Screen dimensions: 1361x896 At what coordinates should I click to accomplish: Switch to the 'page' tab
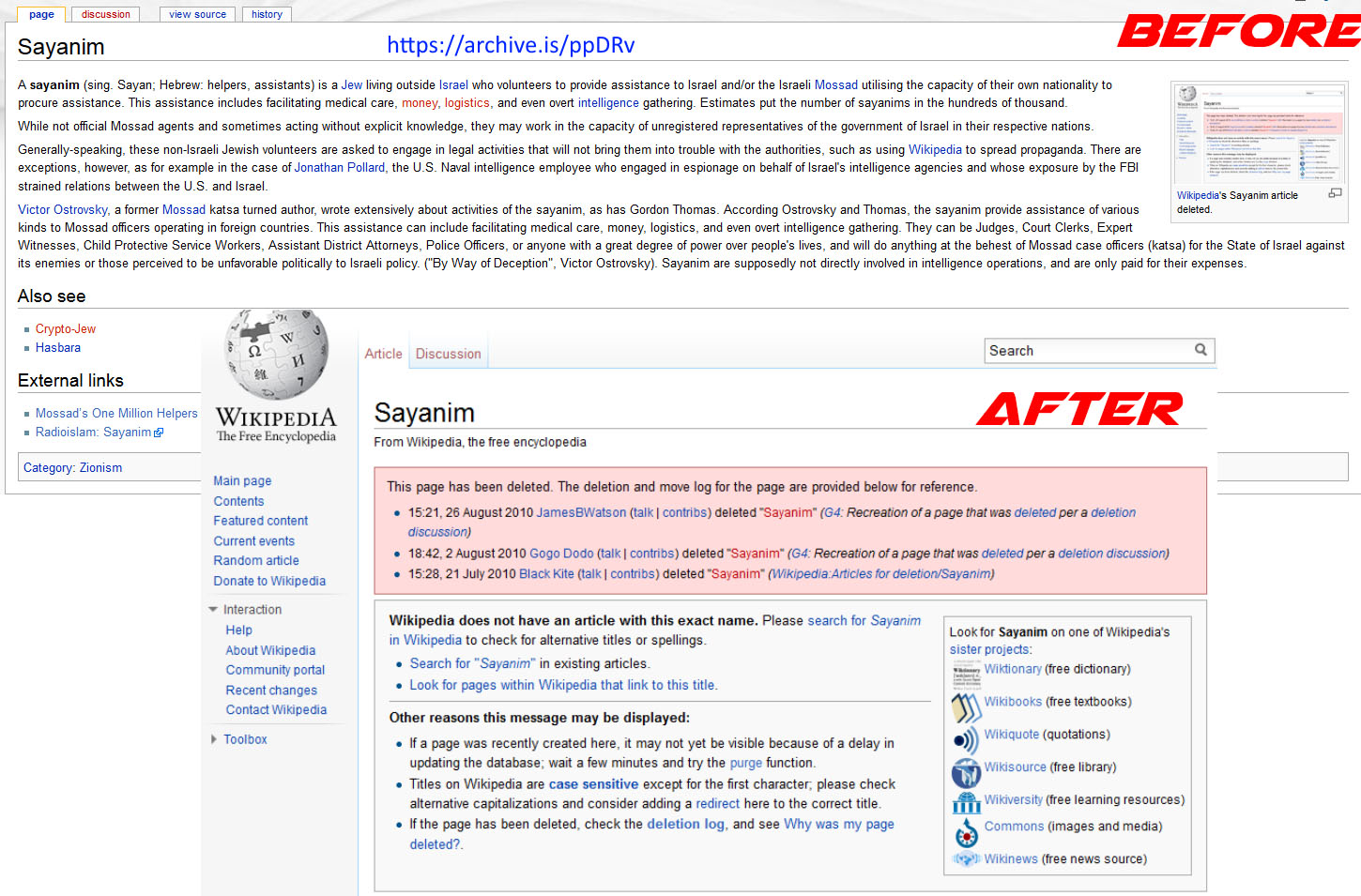(41, 14)
